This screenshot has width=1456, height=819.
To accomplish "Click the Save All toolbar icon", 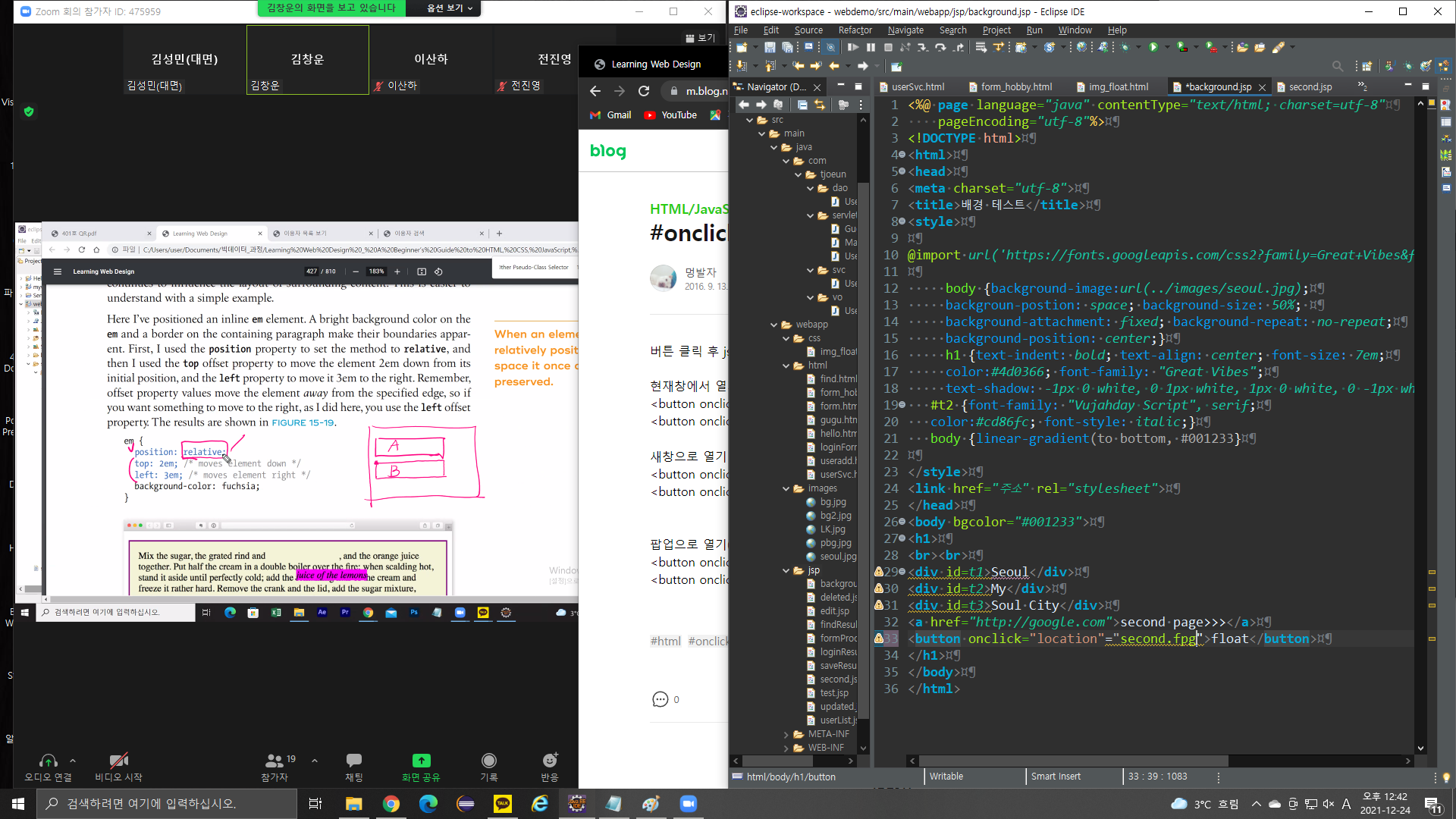I will click(787, 47).
